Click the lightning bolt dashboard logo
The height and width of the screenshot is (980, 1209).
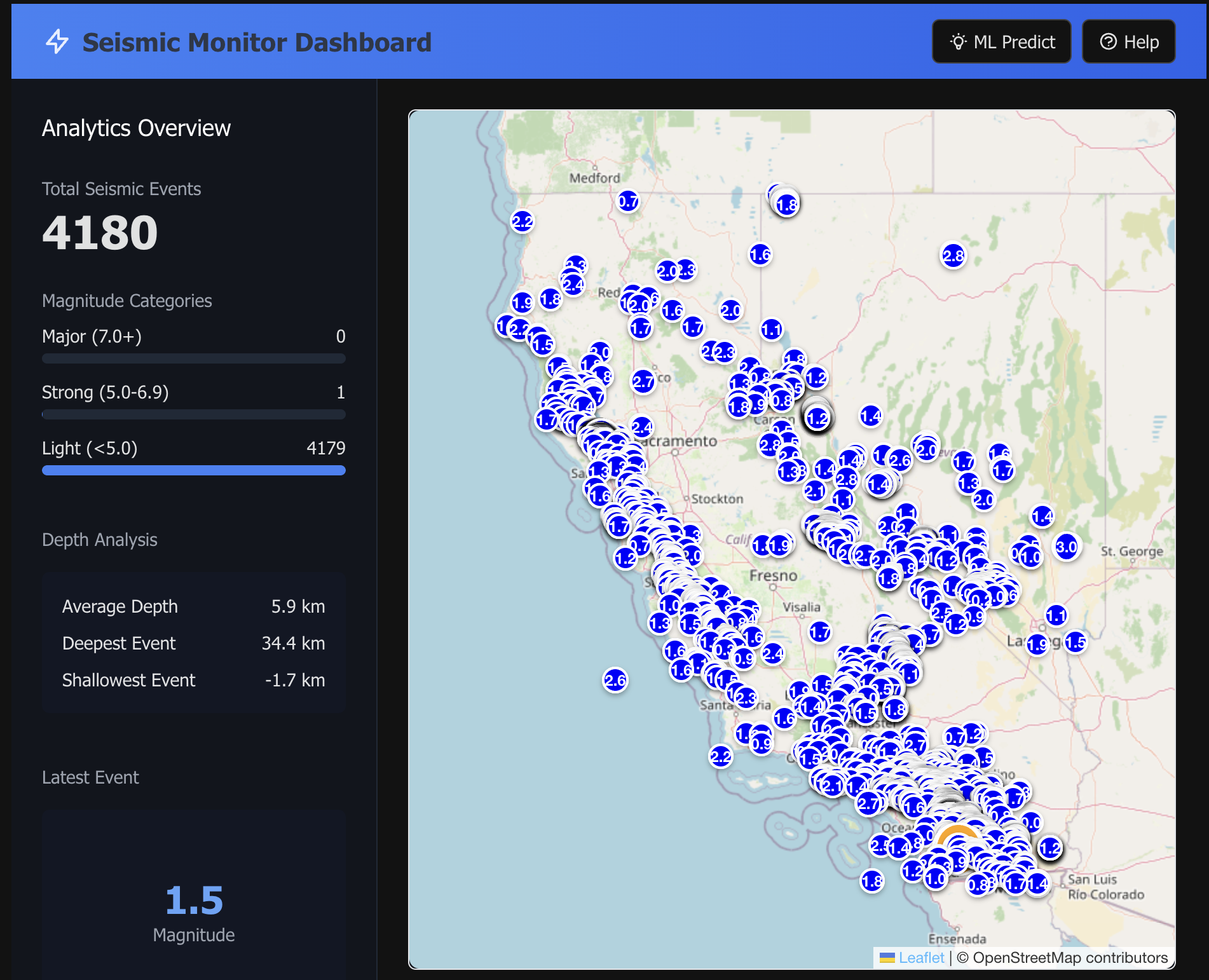[57, 42]
